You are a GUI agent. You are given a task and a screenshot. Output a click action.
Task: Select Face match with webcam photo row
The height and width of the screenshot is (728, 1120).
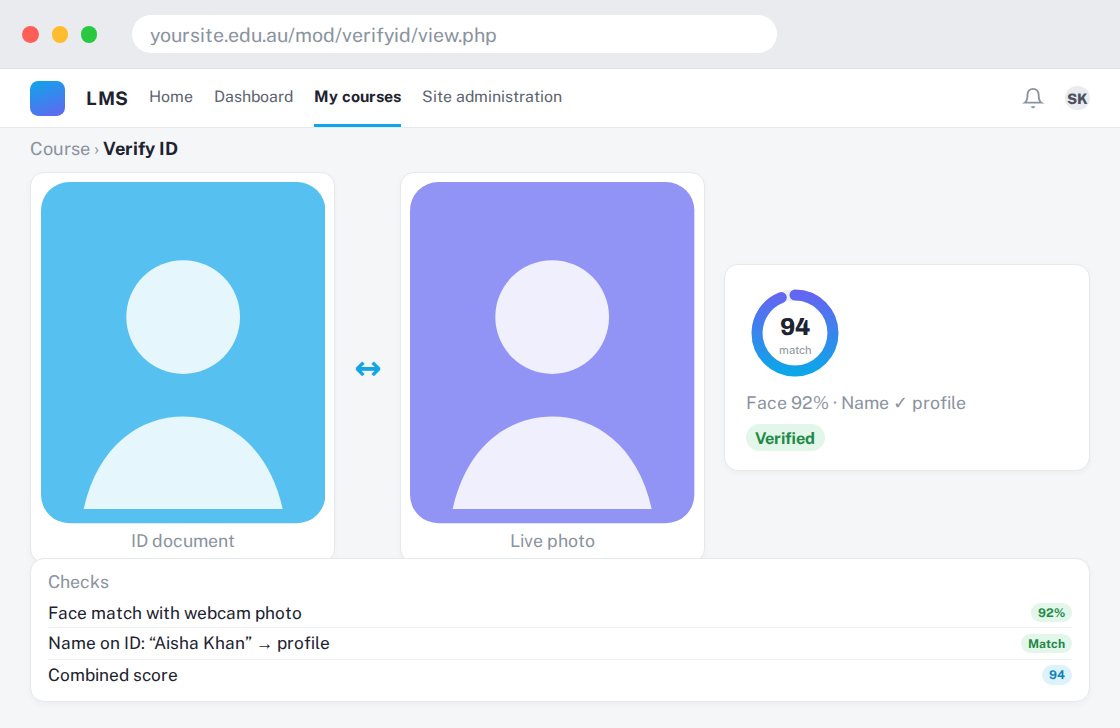[x=559, y=613]
